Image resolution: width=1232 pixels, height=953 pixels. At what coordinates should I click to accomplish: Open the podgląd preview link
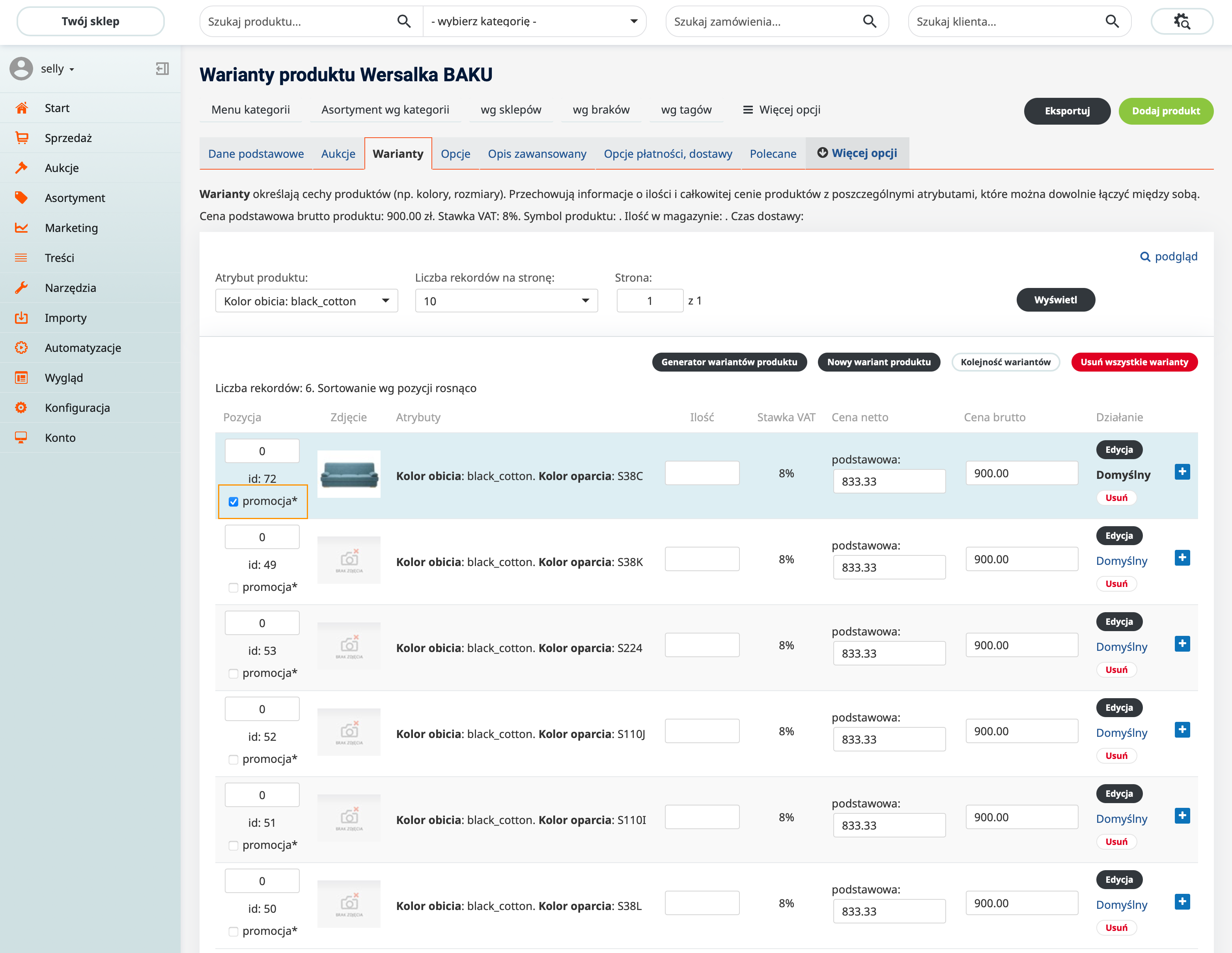coord(1169,256)
